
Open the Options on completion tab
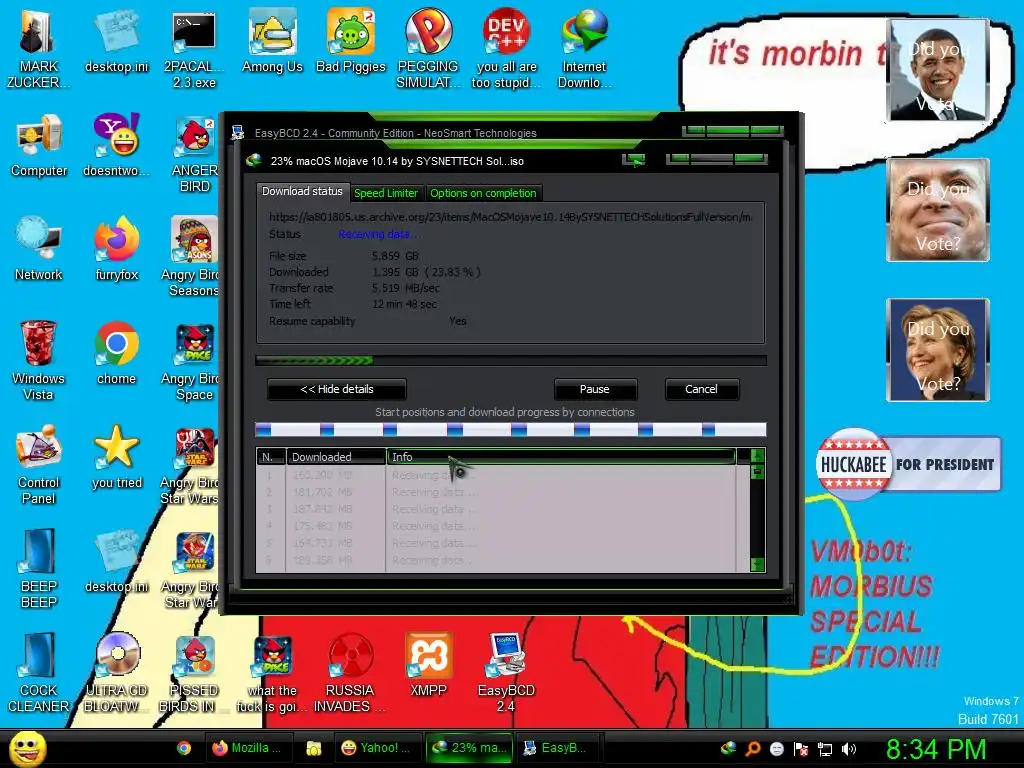[x=483, y=193]
